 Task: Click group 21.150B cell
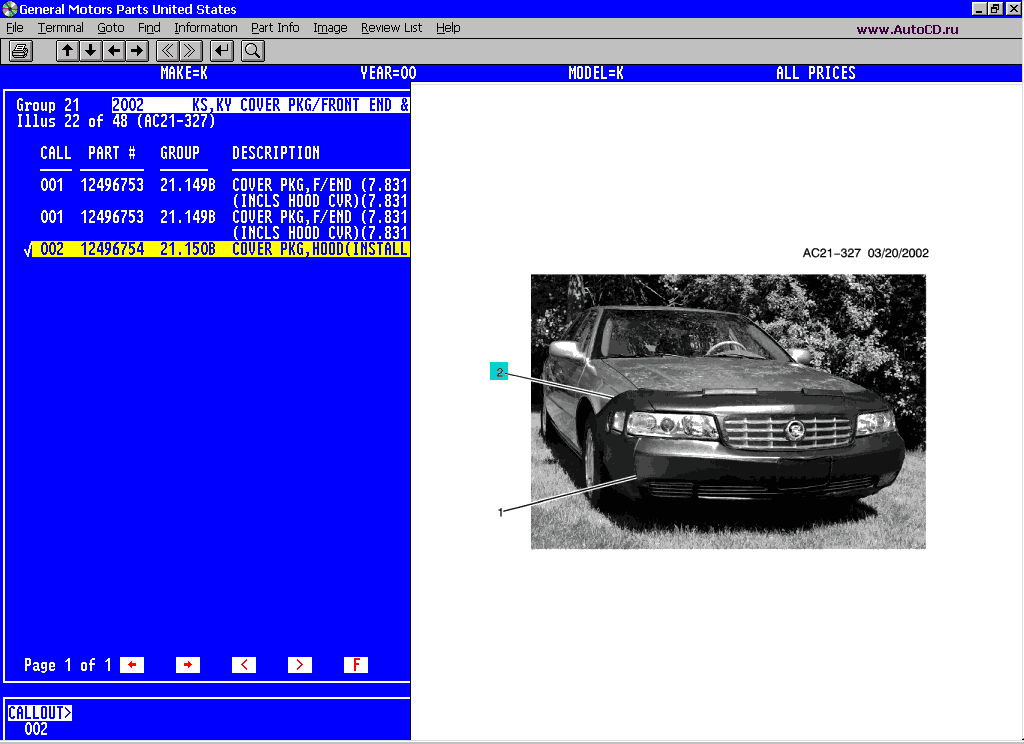click(187, 249)
